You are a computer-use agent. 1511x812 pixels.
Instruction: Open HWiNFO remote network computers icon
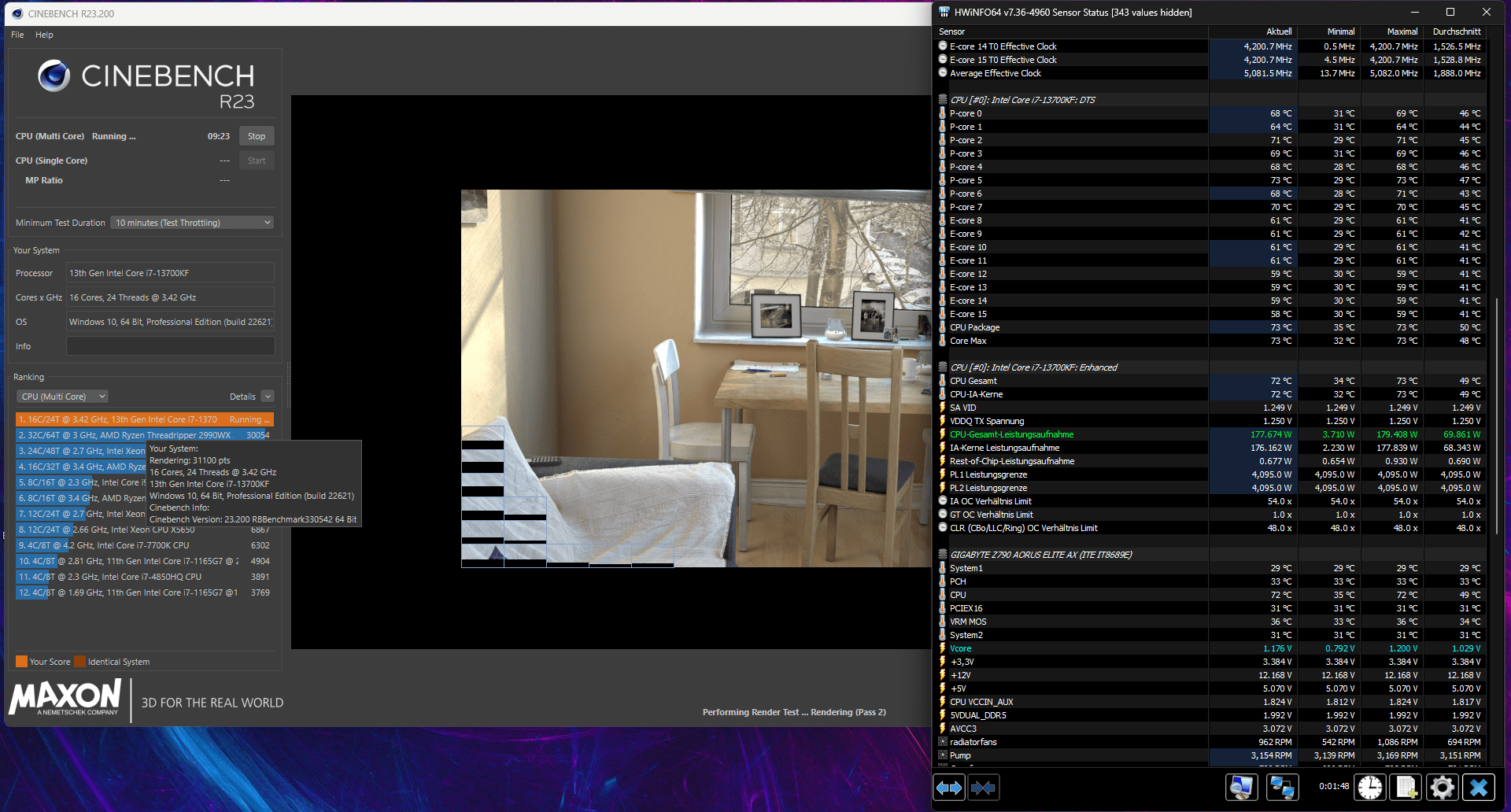1282,788
